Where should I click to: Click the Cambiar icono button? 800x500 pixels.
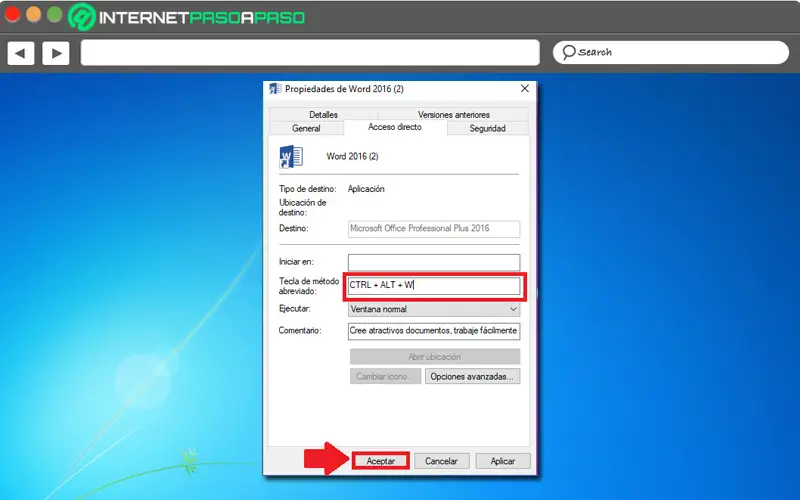385,377
